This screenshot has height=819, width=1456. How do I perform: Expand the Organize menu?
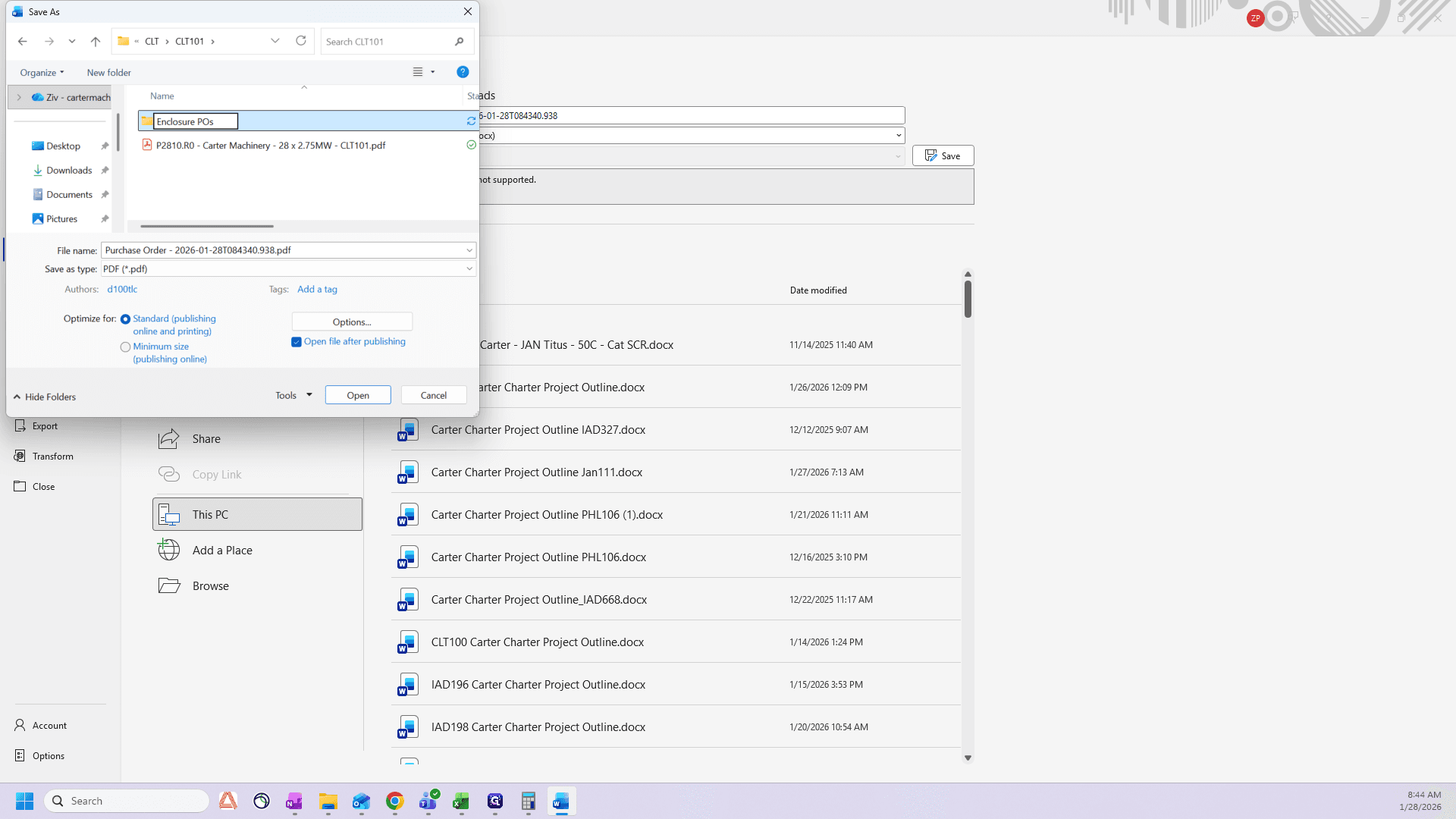42,73
